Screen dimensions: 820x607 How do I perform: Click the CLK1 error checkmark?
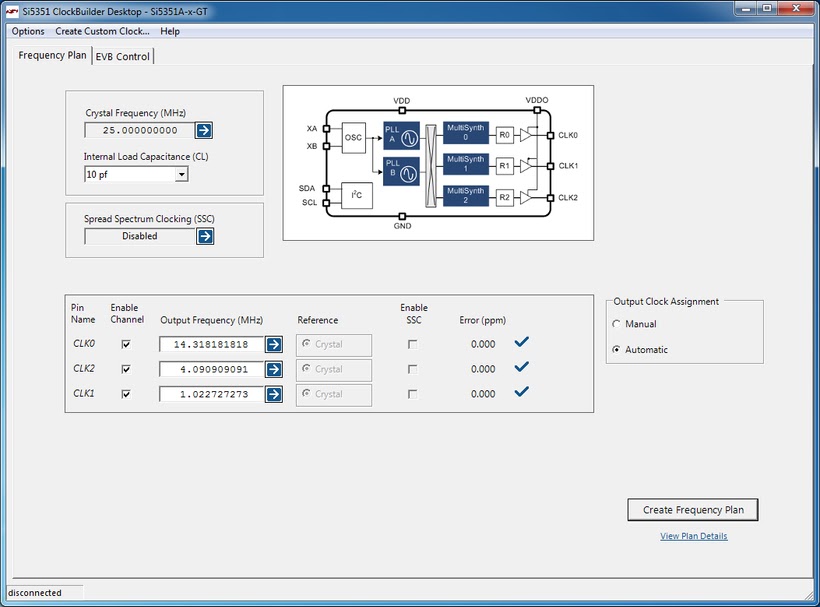coord(521,391)
